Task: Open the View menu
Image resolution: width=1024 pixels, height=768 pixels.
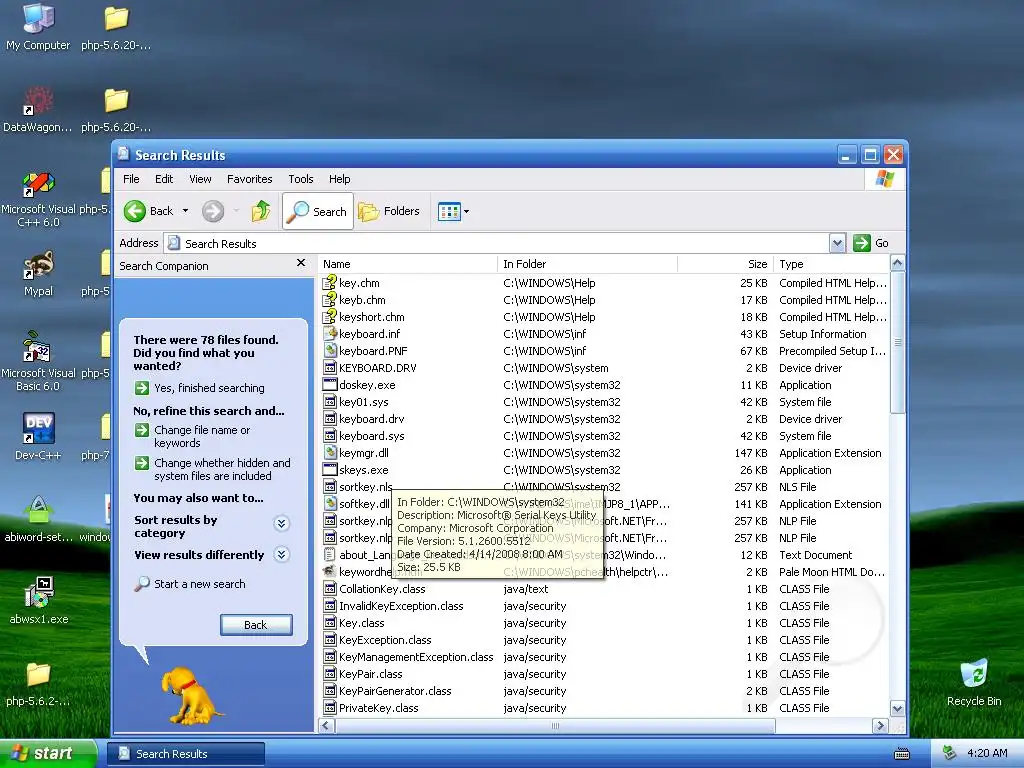Action: (x=200, y=179)
